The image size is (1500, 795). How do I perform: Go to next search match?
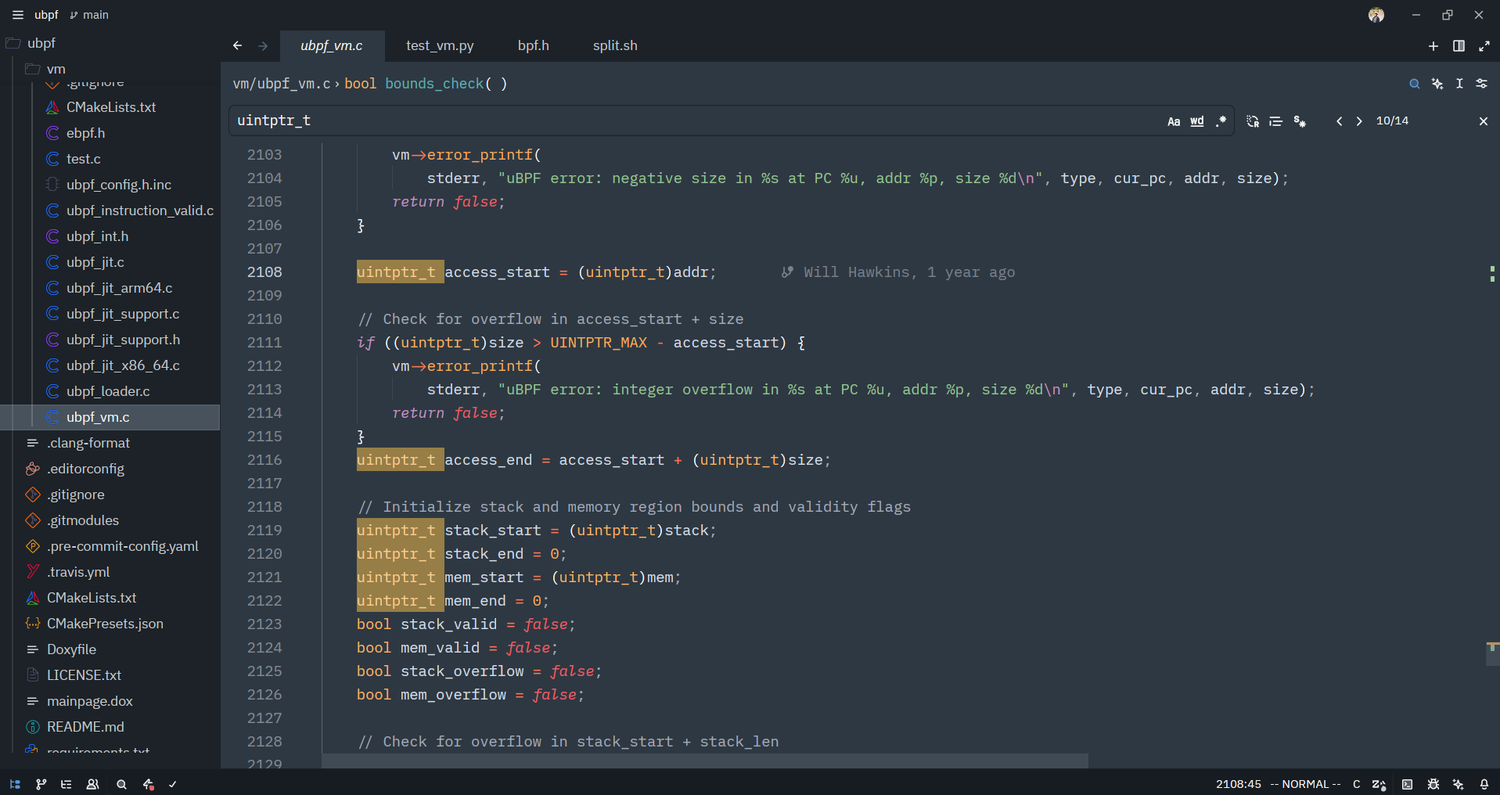[x=1359, y=121]
